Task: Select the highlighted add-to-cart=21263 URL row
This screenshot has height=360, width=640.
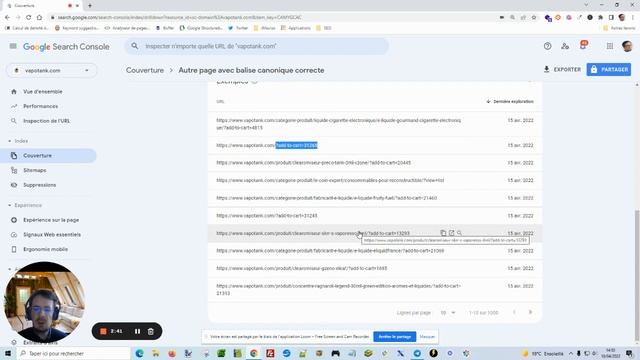Action: [375, 145]
